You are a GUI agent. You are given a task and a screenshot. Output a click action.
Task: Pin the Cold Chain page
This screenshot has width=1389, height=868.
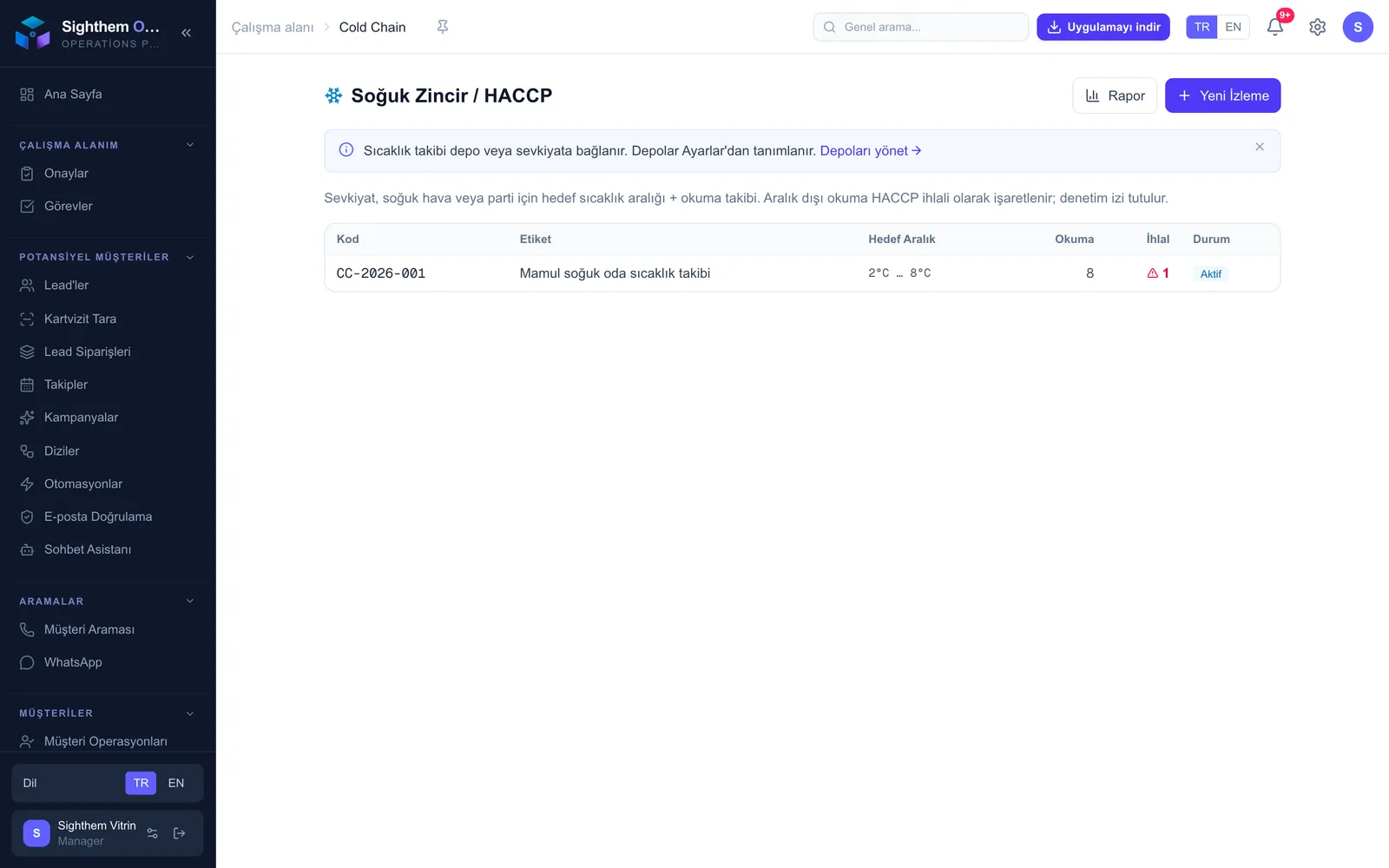[443, 27]
